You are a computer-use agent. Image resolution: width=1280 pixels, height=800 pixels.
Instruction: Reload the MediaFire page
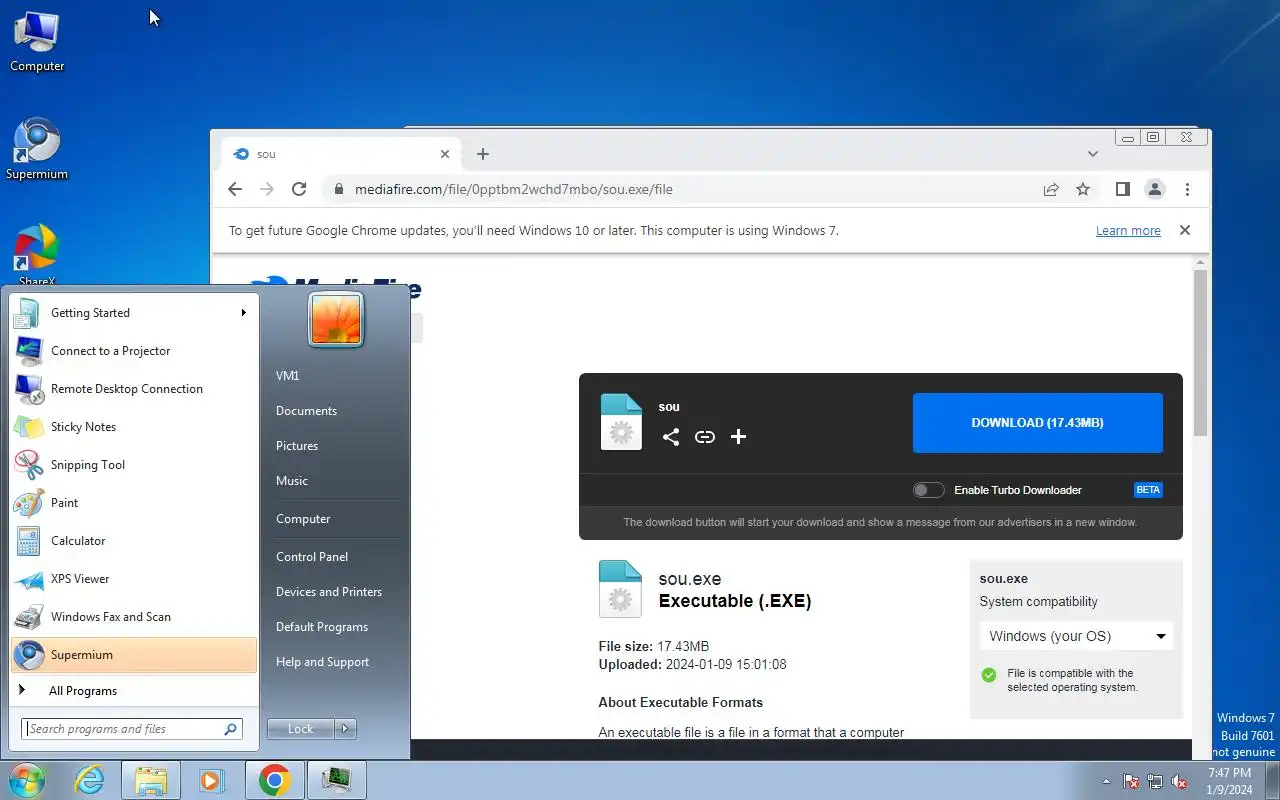[298, 189]
